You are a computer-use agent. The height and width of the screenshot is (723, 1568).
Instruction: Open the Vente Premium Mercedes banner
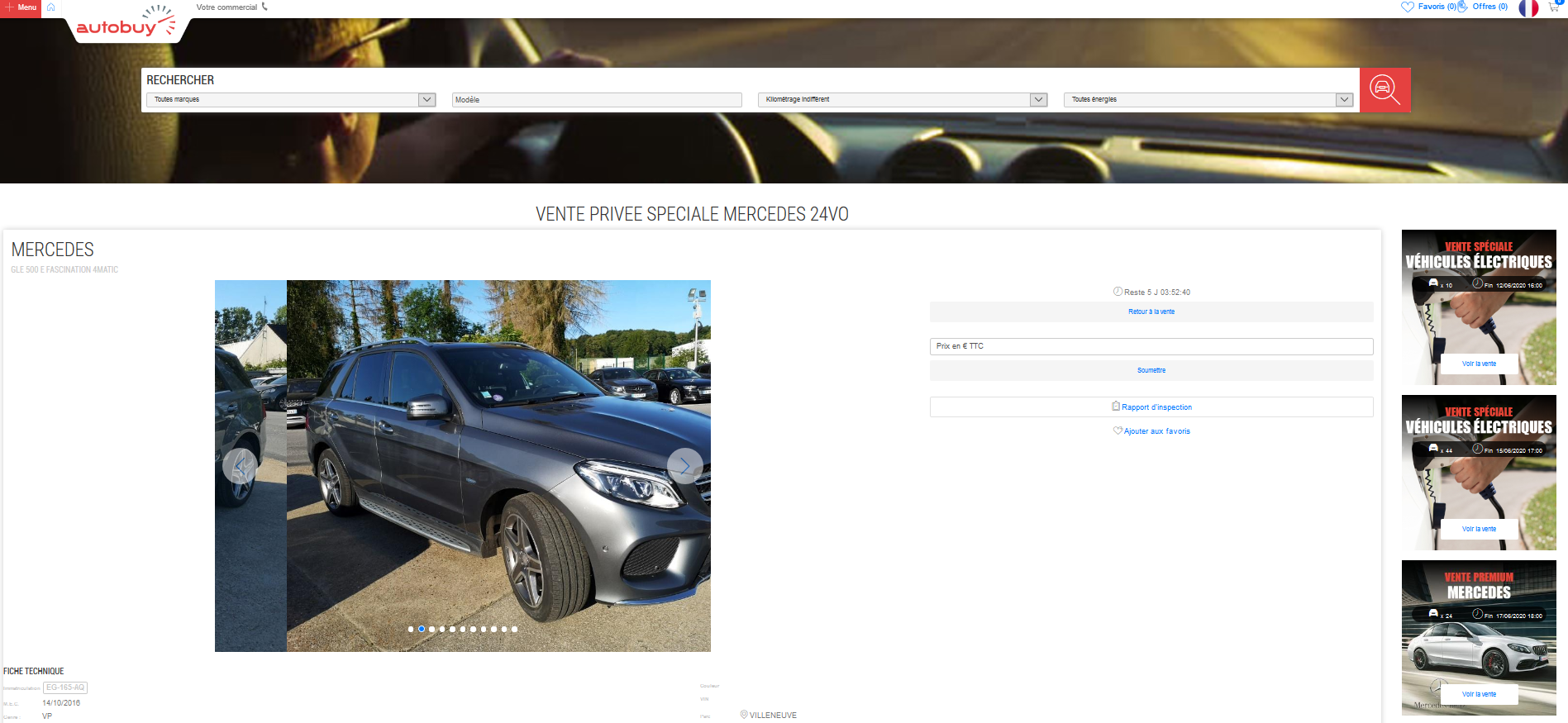click(x=1479, y=638)
